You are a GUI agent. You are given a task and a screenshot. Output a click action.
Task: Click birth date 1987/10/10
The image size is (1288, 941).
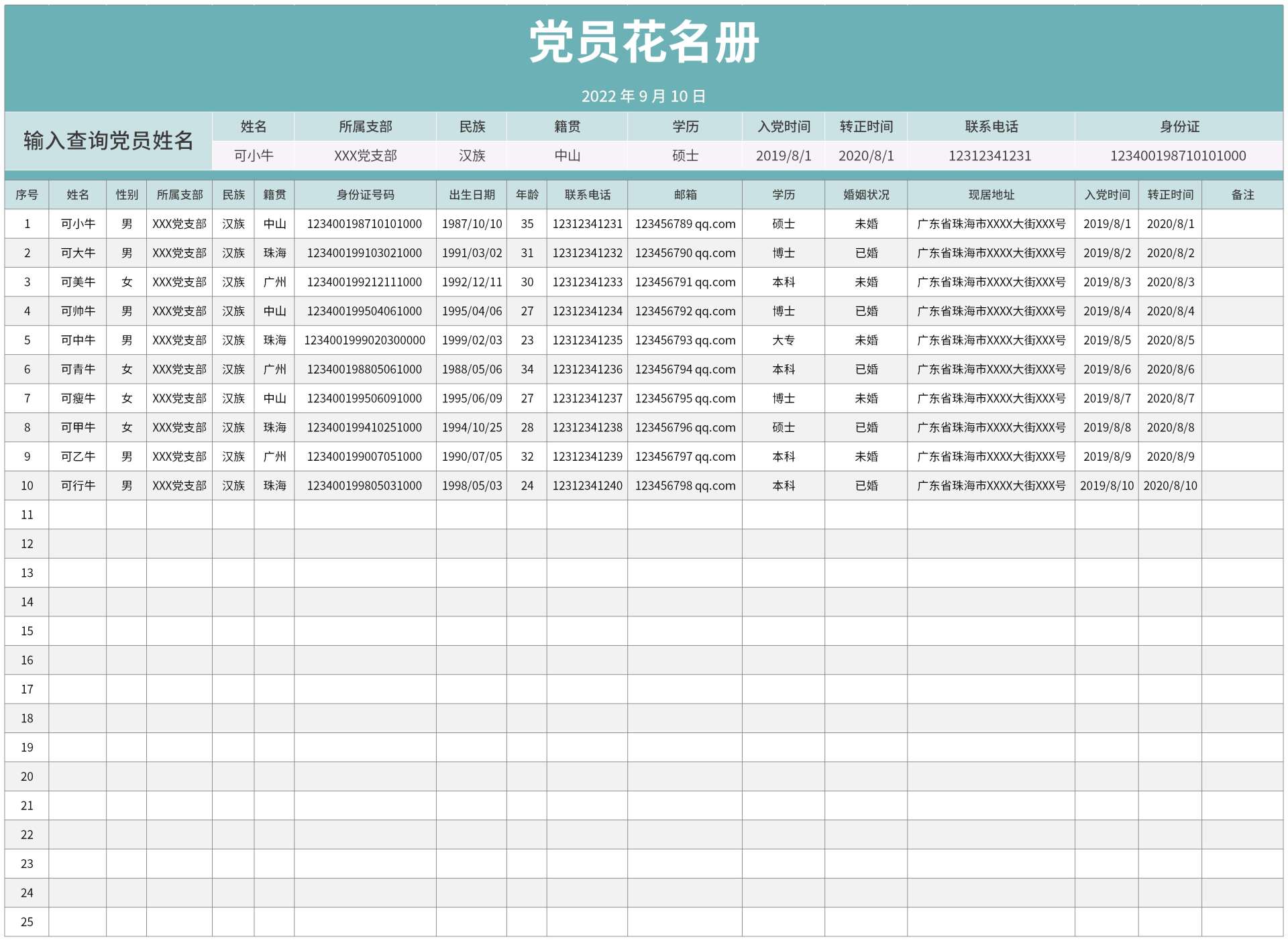[472, 224]
